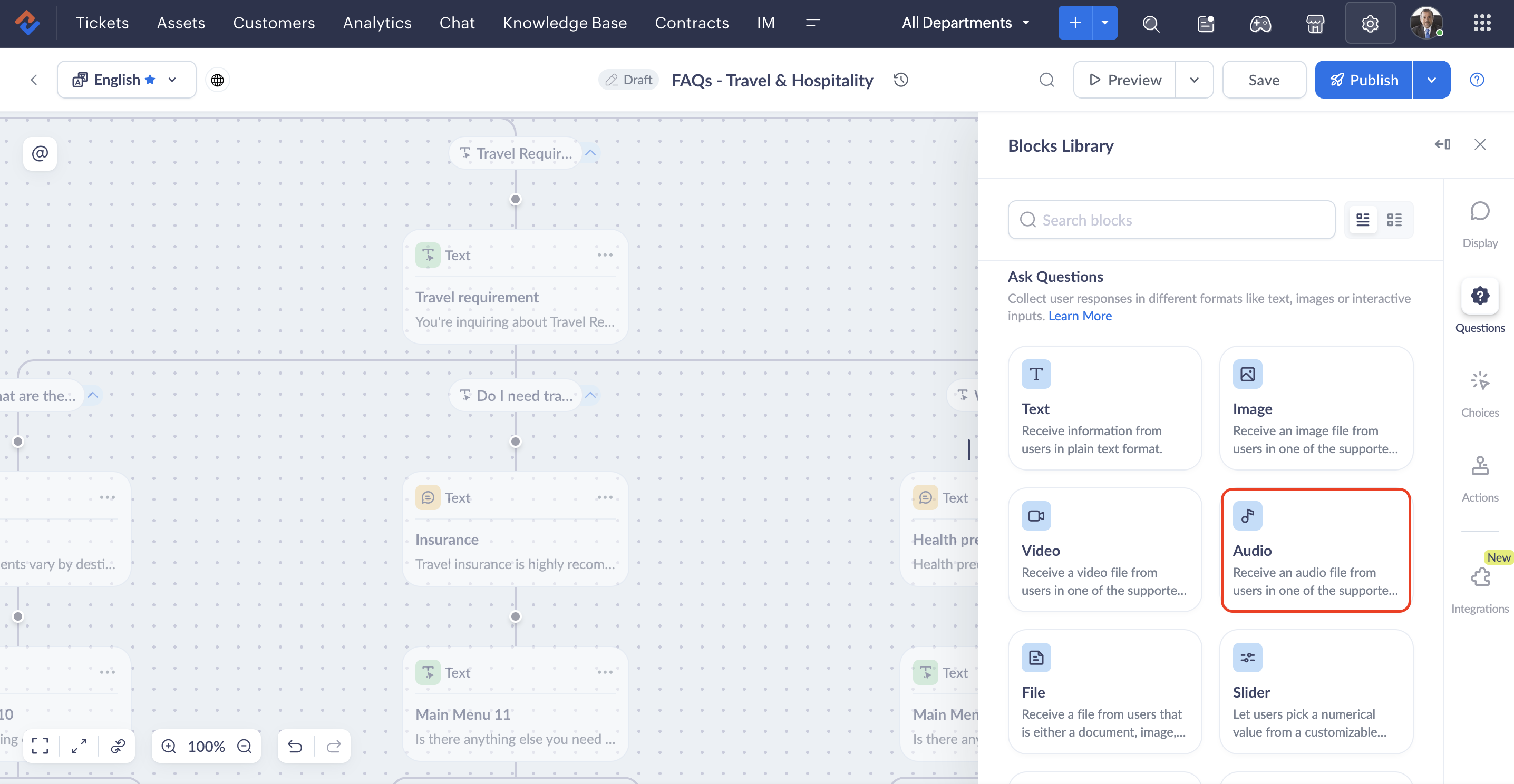Switch blocks to compact list view
This screenshot has width=1514, height=784.
point(1394,220)
